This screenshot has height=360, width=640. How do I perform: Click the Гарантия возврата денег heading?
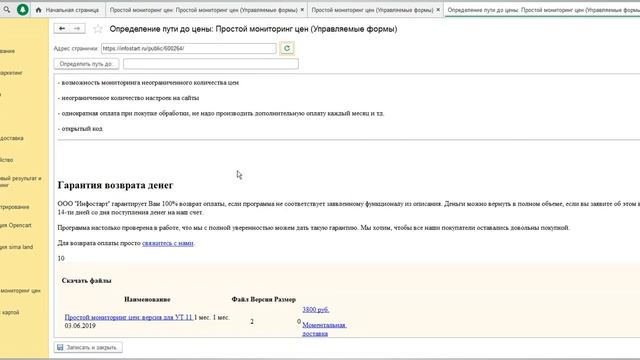pos(116,185)
